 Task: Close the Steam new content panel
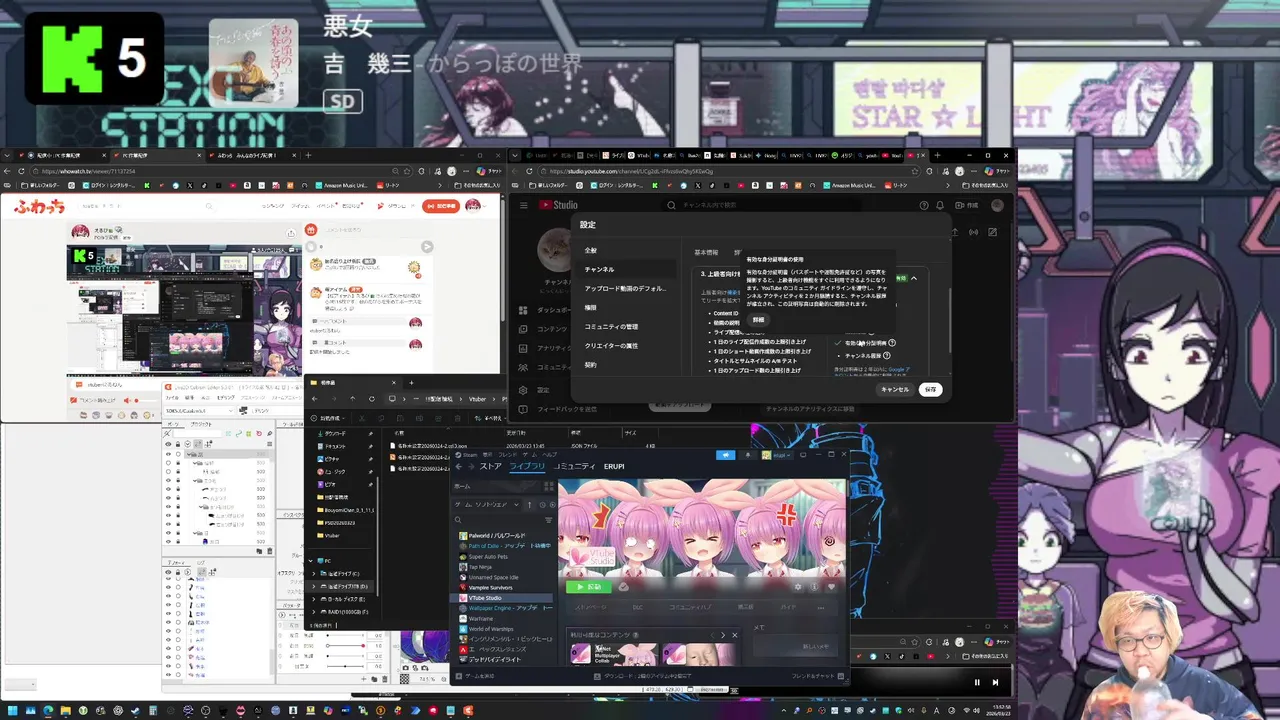(735, 635)
